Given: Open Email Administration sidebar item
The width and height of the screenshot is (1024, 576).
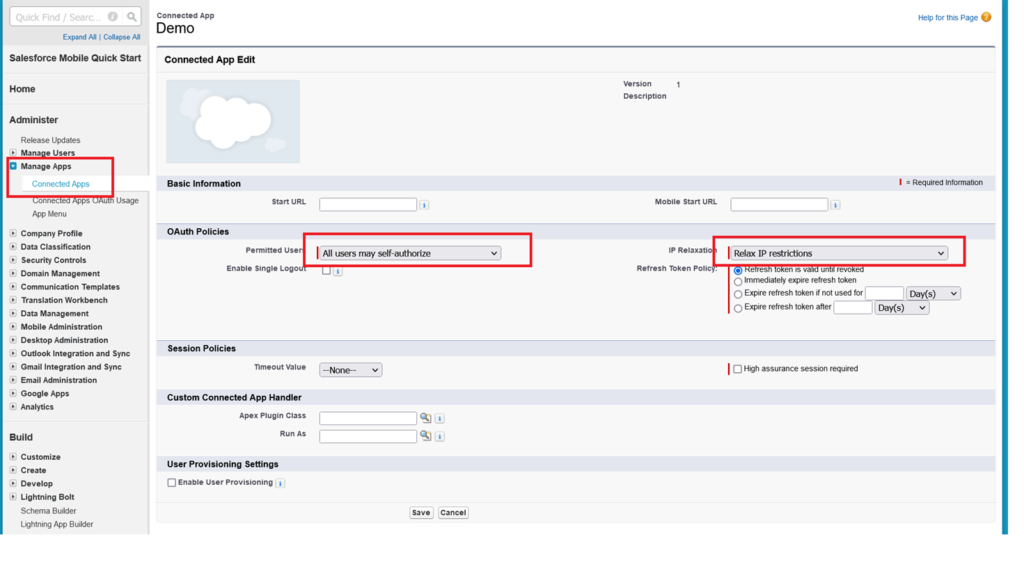Looking at the screenshot, I should coord(59,381).
